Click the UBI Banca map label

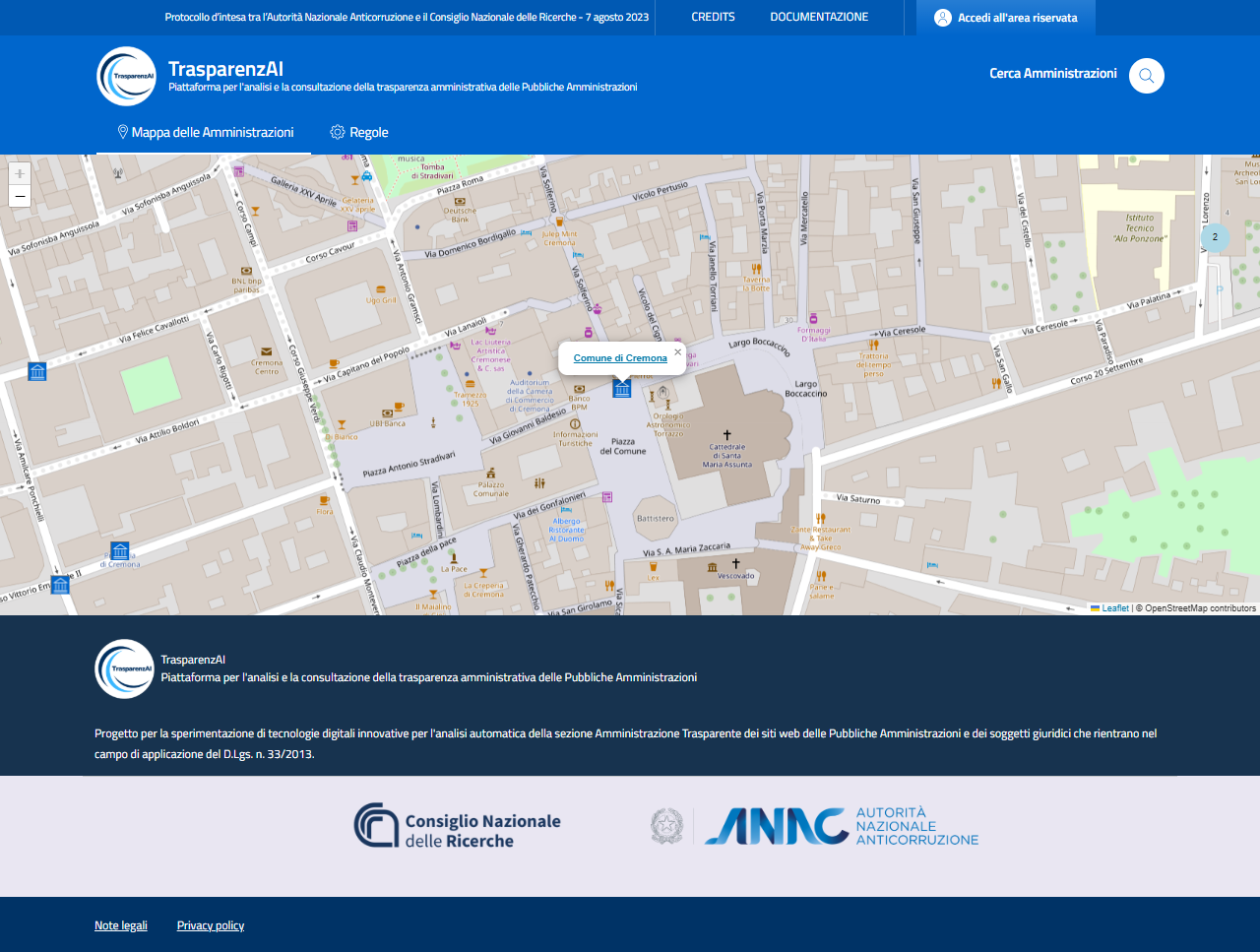point(388,423)
